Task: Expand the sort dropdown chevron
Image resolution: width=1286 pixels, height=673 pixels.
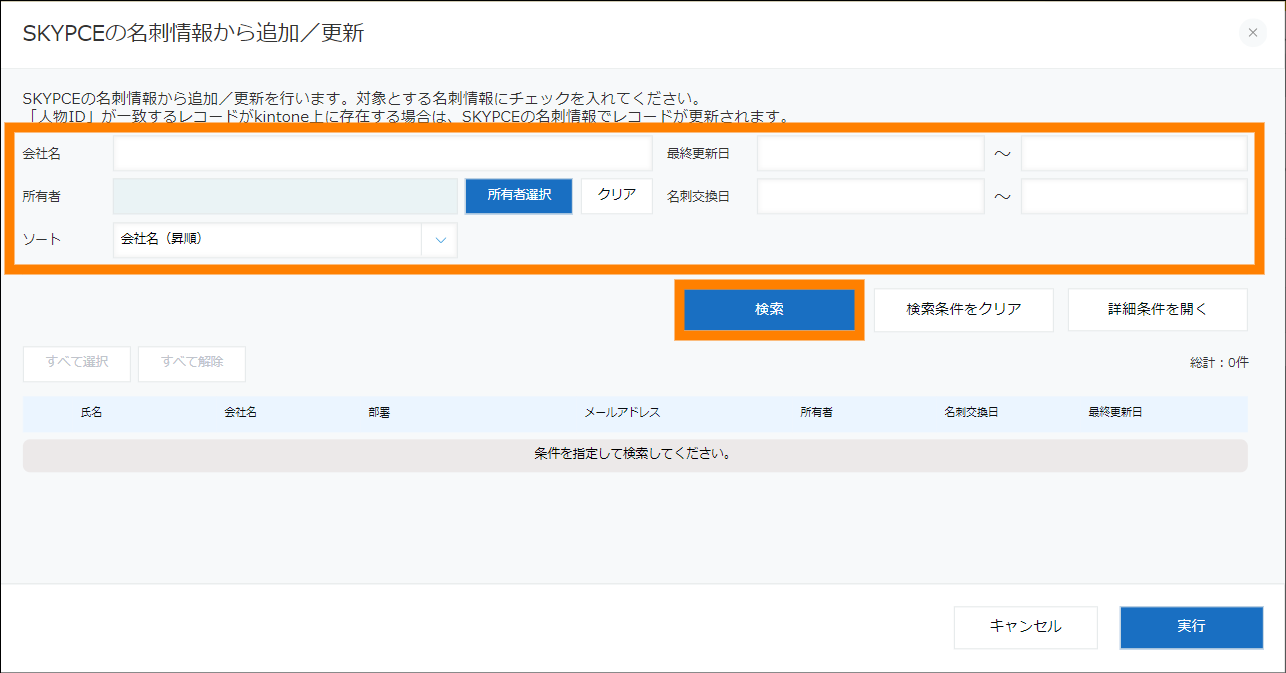Action: coord(440,240)
